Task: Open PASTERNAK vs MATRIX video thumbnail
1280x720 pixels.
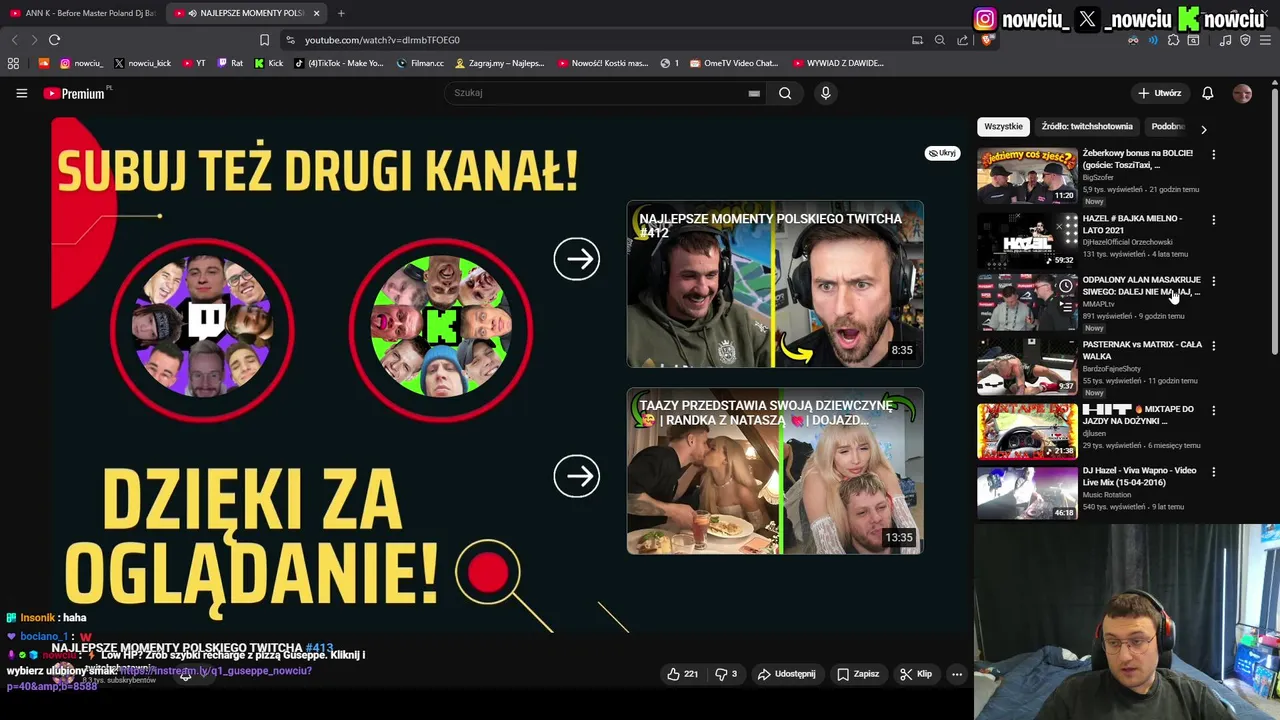Action: [x=1027, y=366]
